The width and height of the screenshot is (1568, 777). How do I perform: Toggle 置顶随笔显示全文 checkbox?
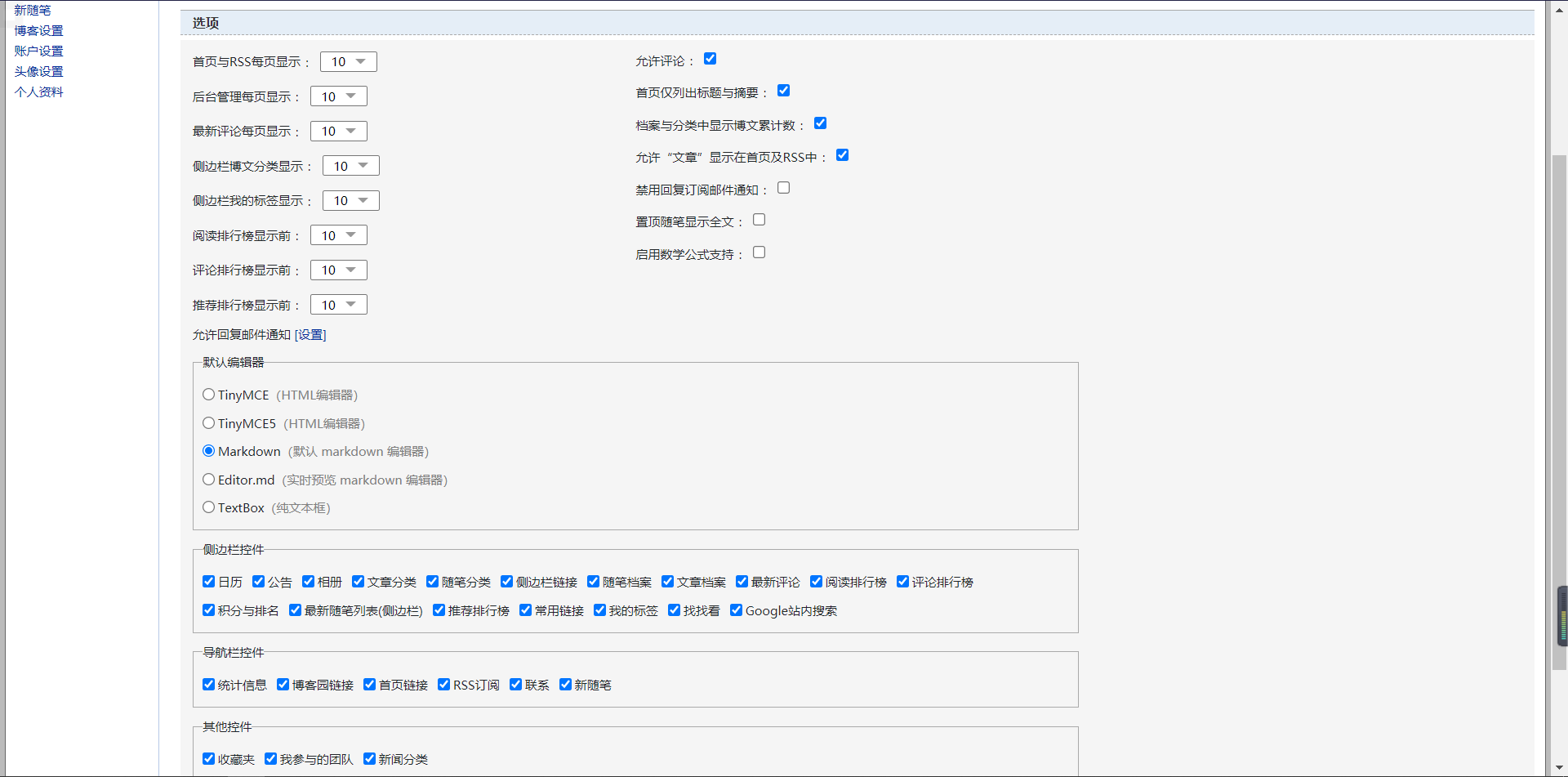759,220
